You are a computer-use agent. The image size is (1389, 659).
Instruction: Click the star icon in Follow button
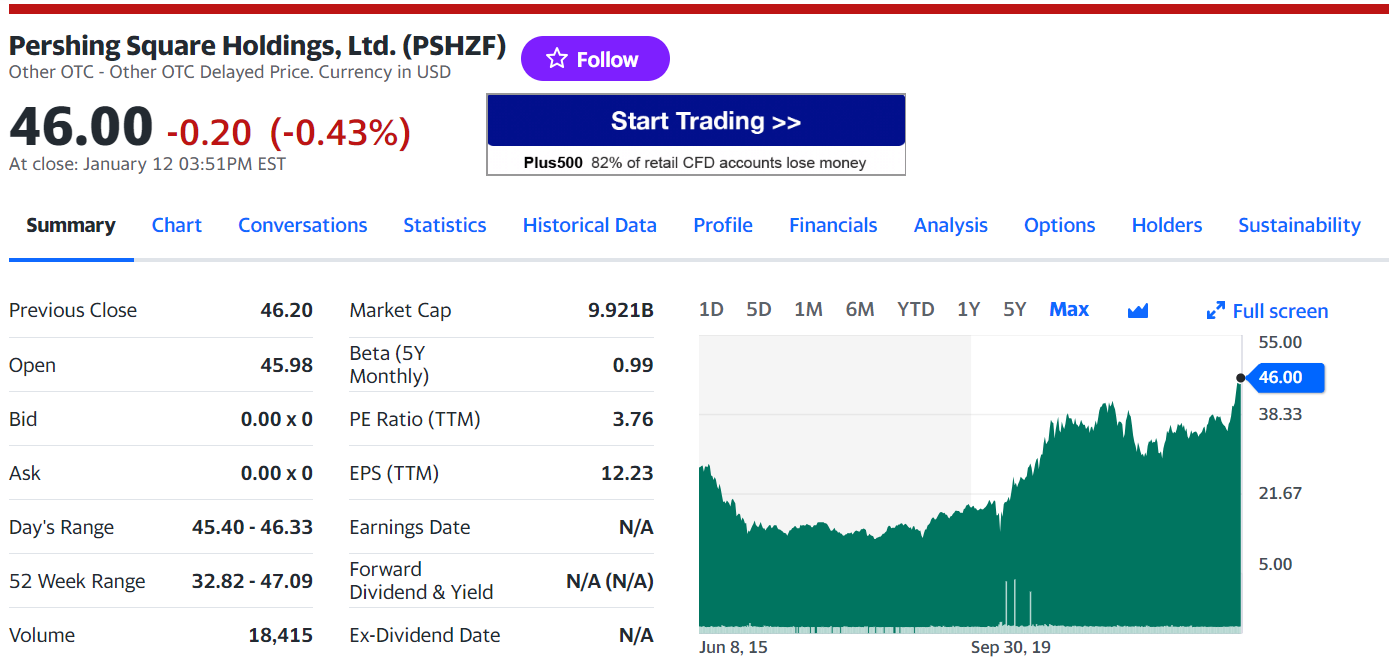[557, 59]
